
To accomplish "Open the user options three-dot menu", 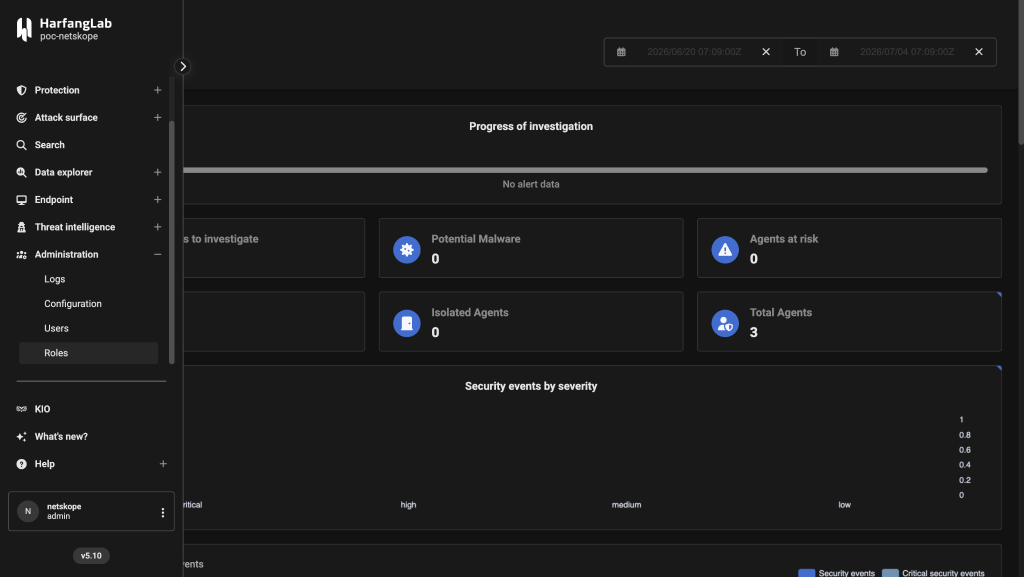I will tap(163, 512).
